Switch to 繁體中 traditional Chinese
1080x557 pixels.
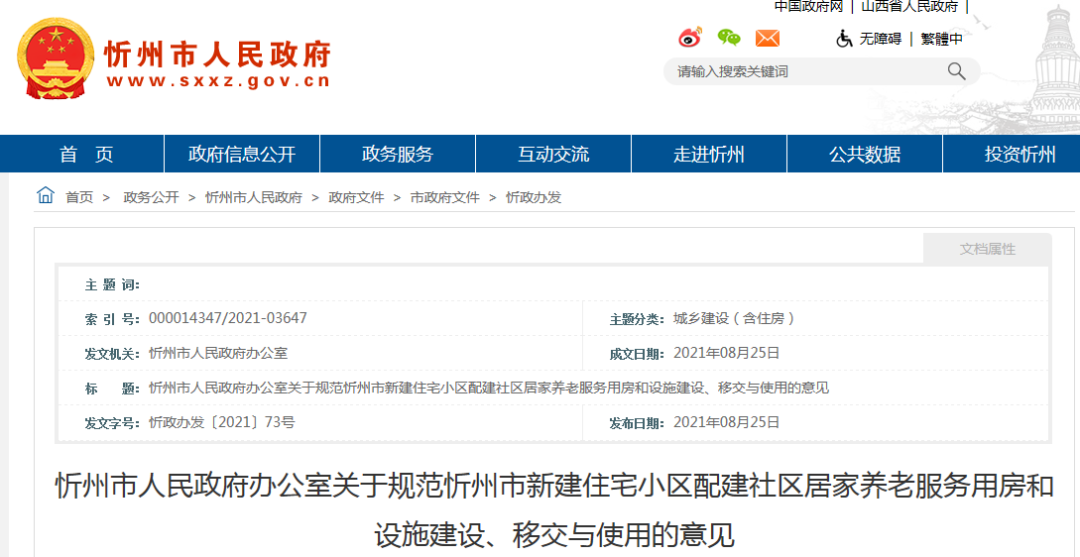pyautogui.click(x=941, y=39)
